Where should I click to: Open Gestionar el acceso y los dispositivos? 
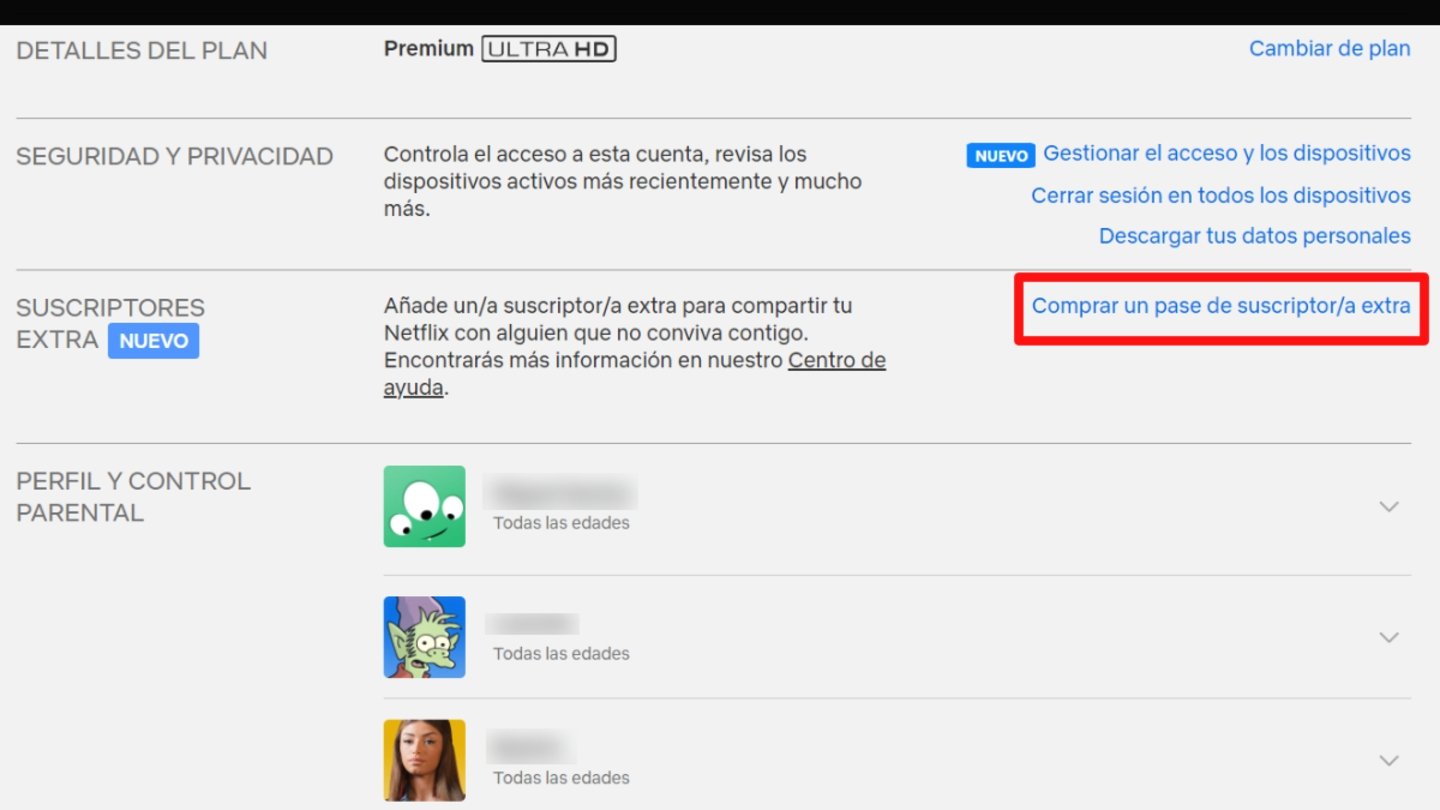[1227, 153]
